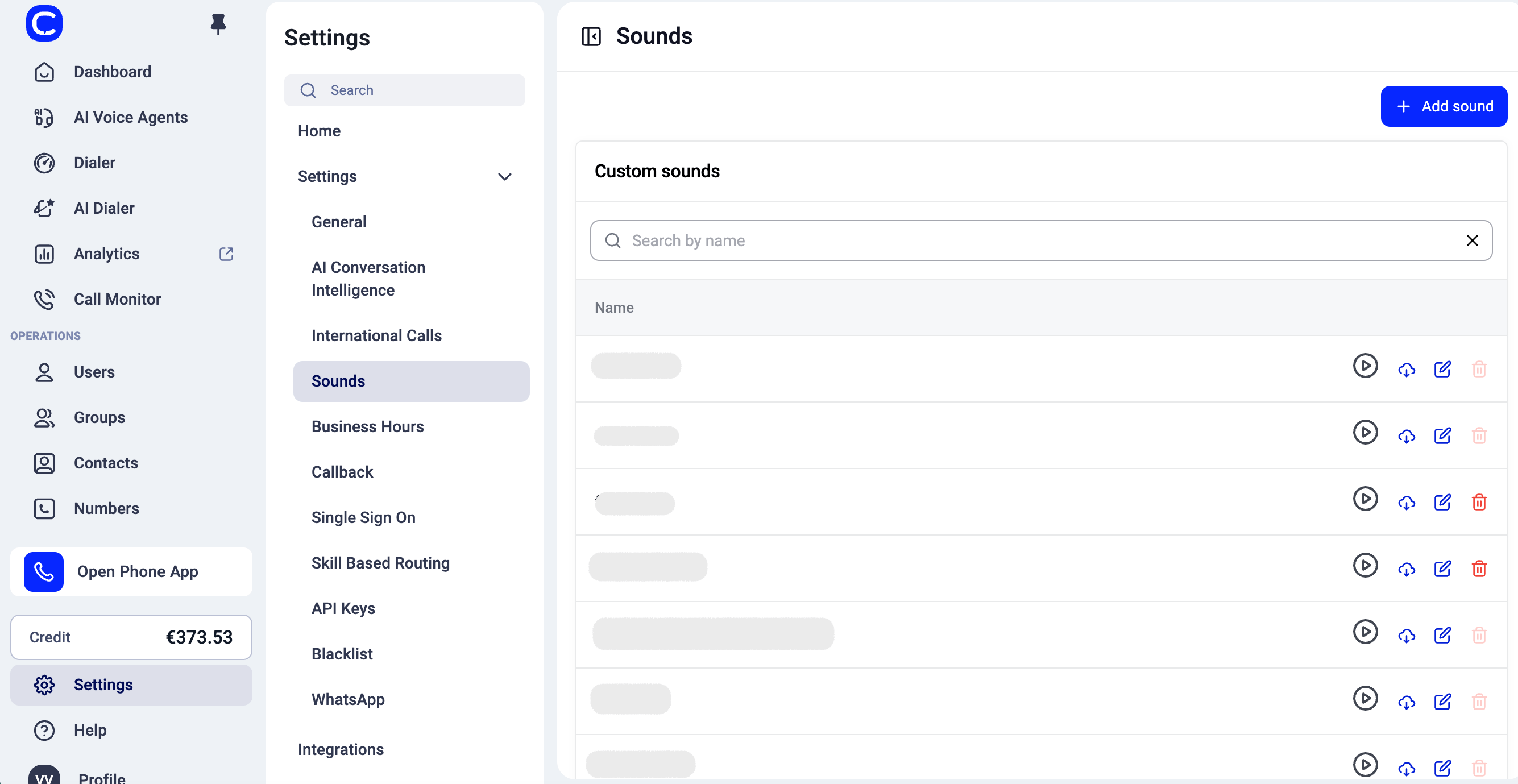
Task: Download the first custom sound
Action: click(x=1406, y=370)
